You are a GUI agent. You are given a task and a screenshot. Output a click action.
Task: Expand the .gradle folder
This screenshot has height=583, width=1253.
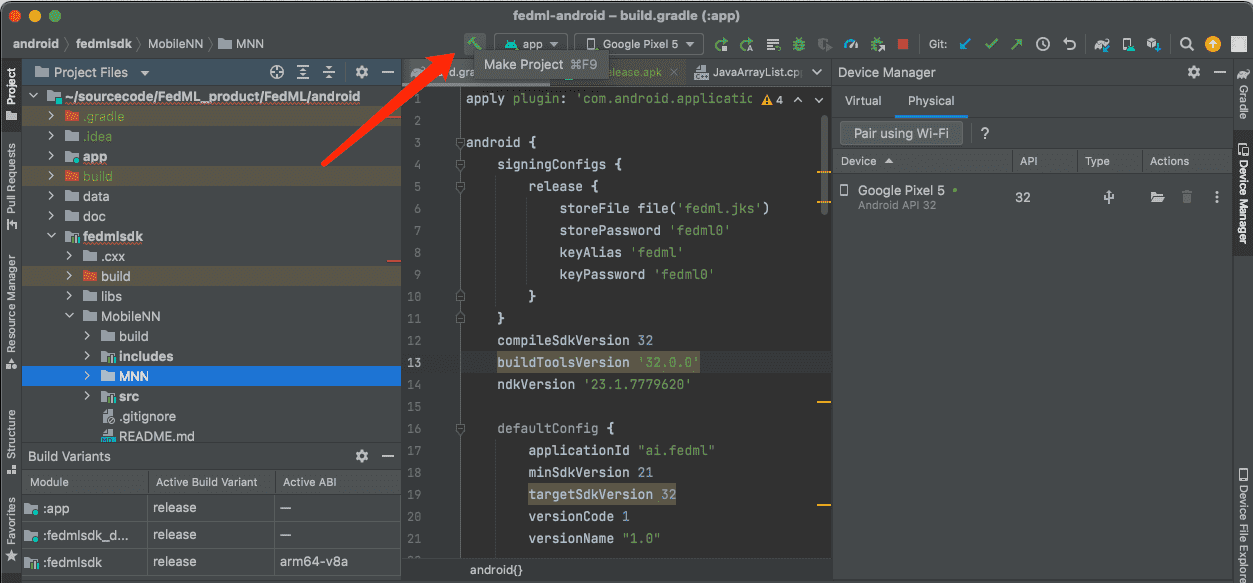[x=51, y=116]
